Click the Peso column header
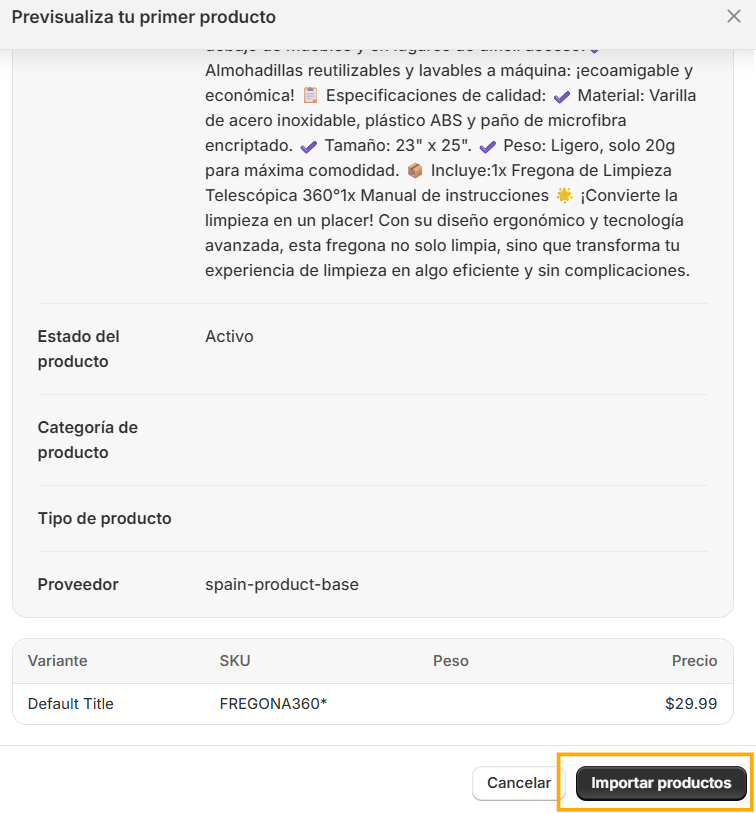 click(451, 661)
